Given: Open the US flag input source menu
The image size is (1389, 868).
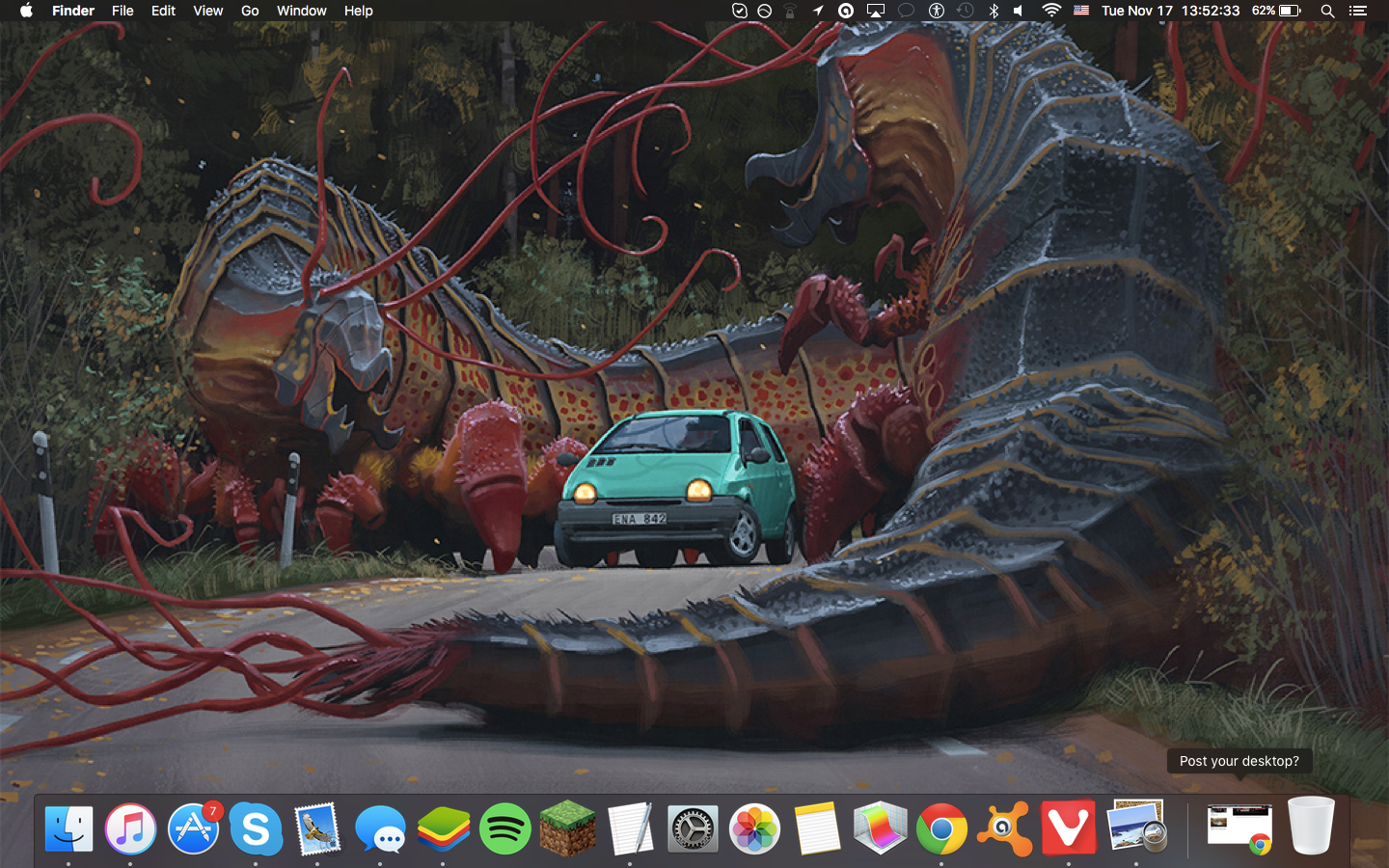Looking at the screenshot, I should coord(1081,11).
